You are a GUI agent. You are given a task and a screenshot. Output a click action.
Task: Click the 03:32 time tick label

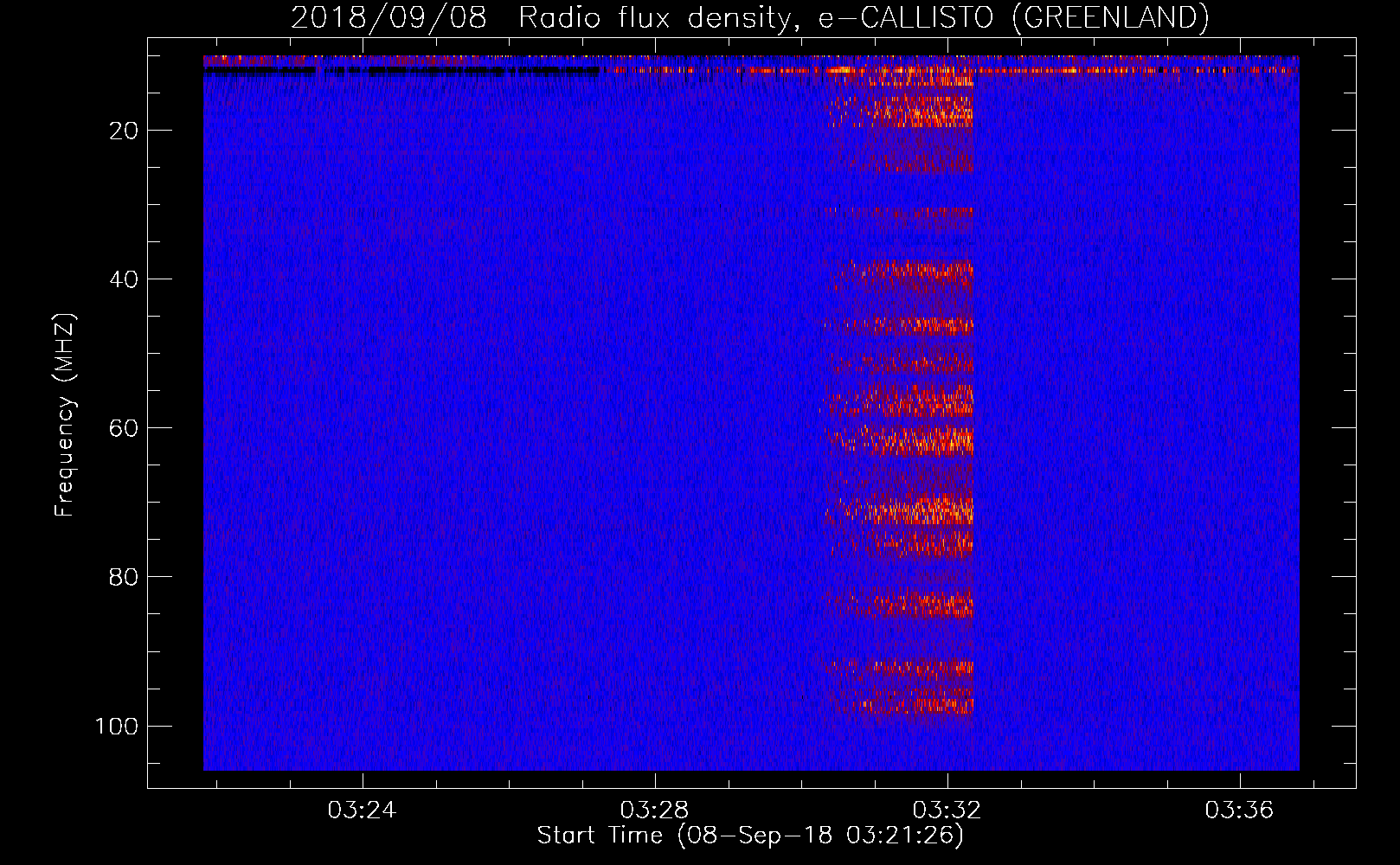947,810
